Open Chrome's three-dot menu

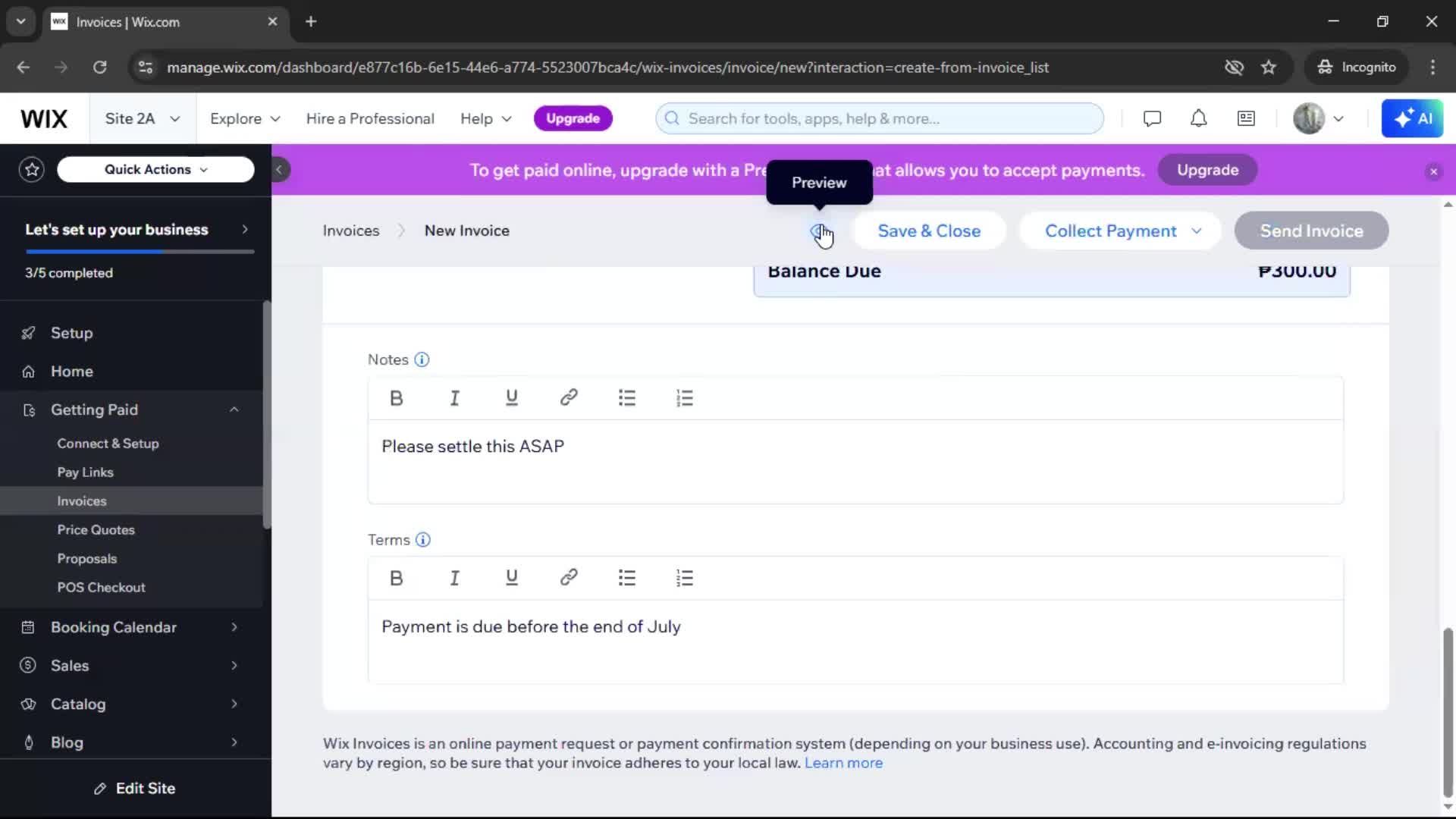tap(1432, 67)
